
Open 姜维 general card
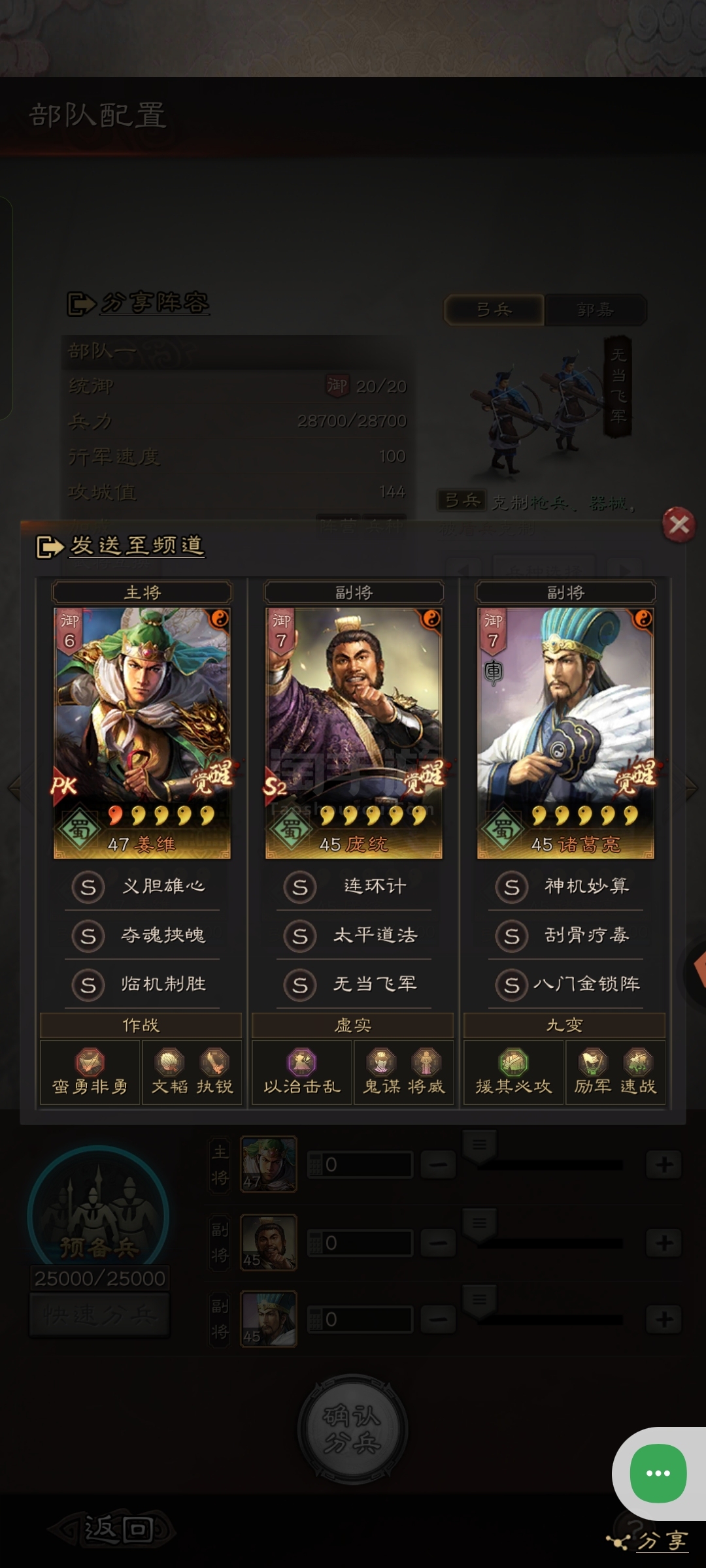coord(142,733)
